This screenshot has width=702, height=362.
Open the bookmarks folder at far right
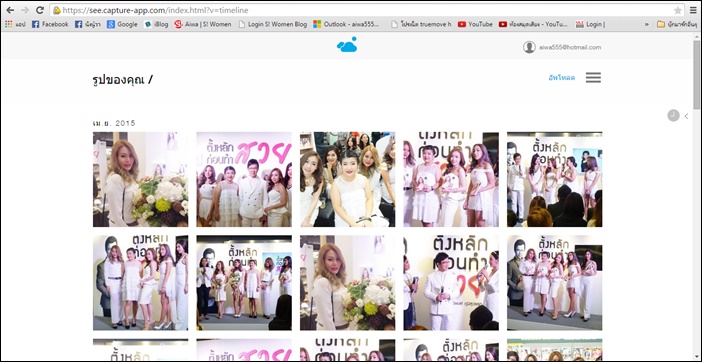676,24
